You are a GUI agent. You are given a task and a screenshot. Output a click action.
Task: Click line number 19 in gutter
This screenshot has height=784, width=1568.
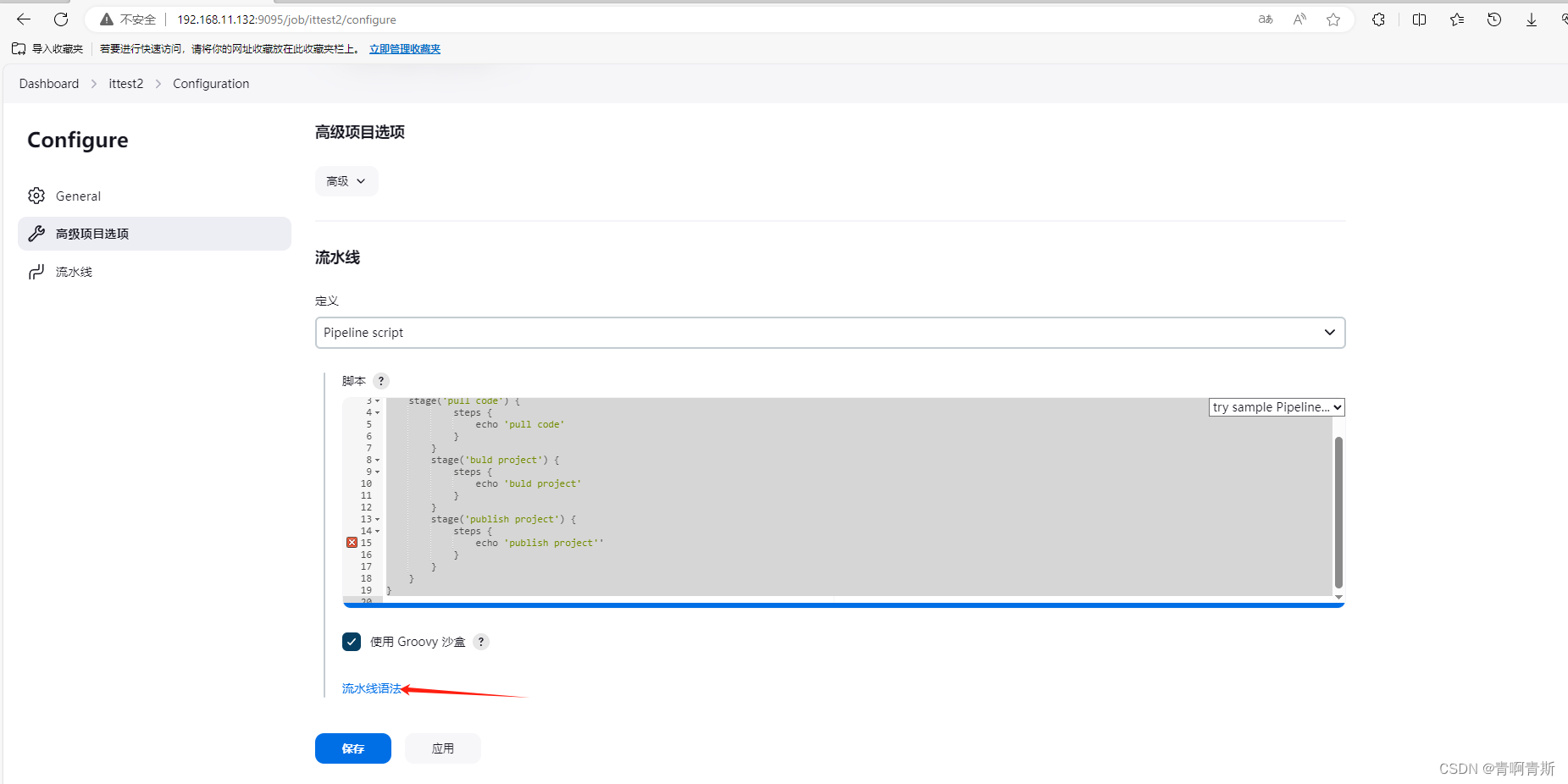366,591
